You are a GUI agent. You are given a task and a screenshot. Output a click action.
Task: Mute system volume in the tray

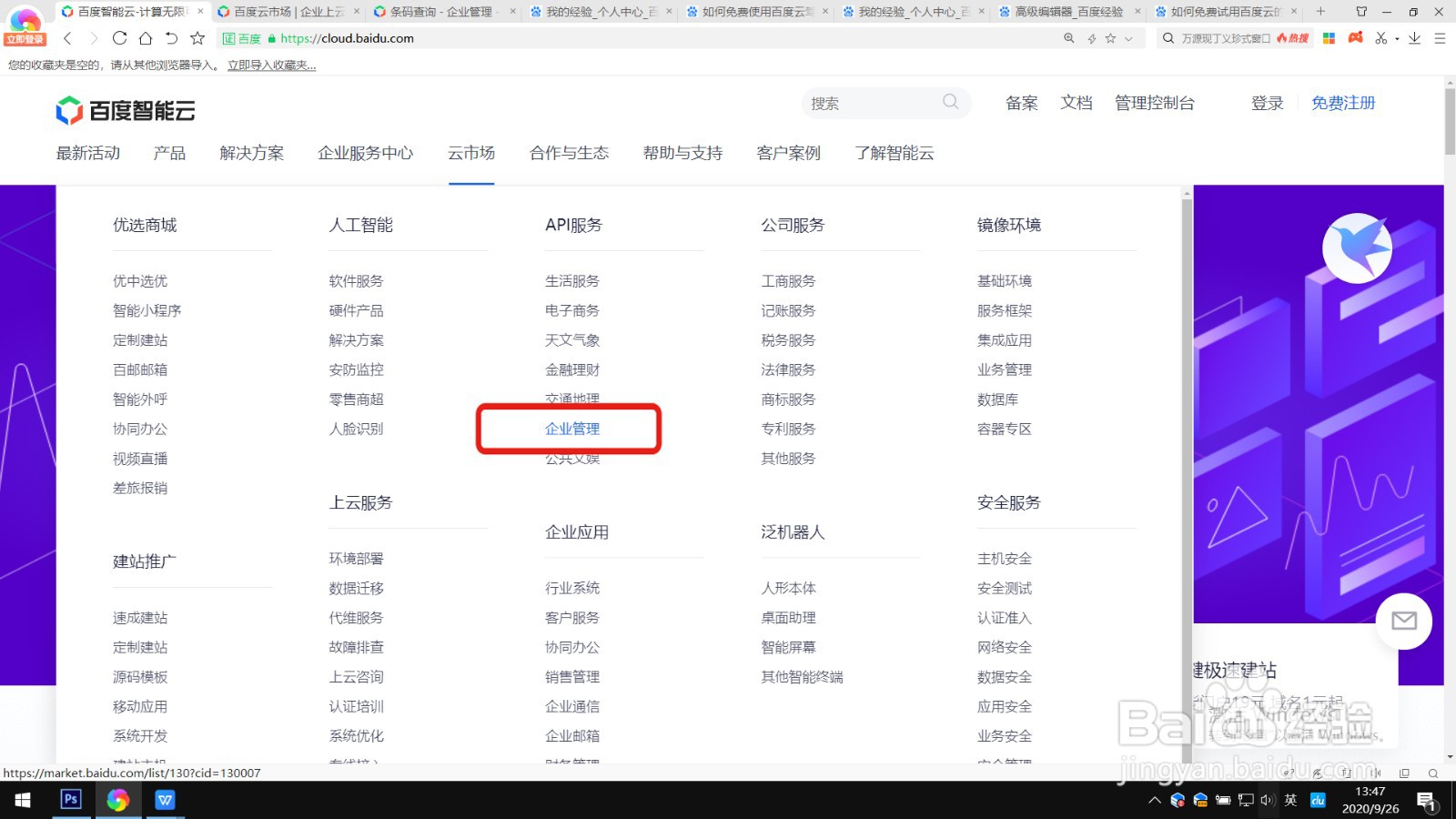click(1267, 802)
